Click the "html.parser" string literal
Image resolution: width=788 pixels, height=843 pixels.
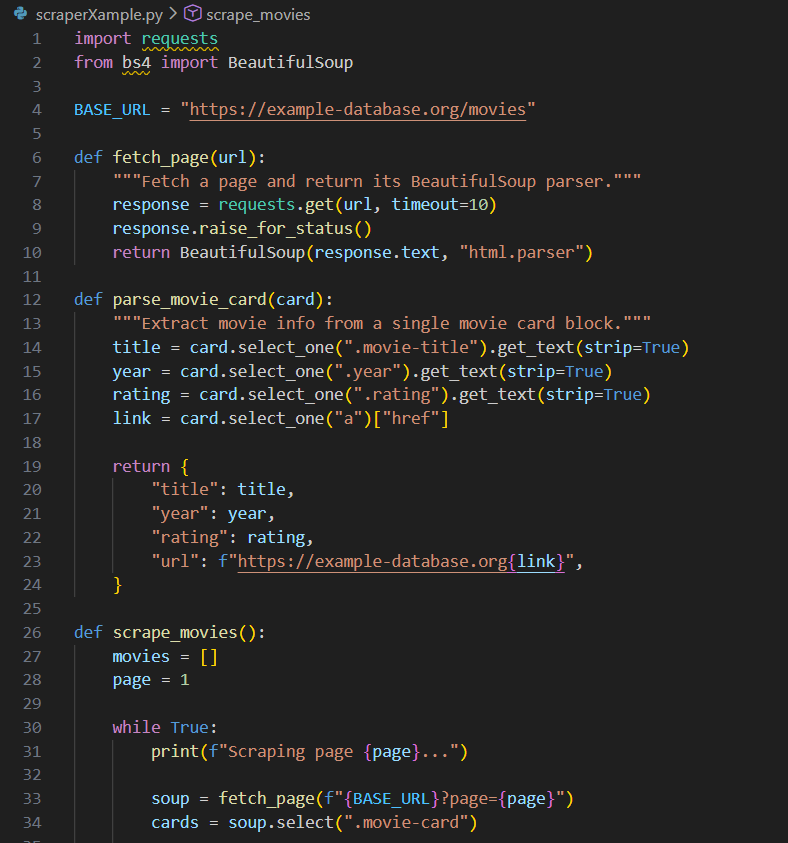(522, 252)
